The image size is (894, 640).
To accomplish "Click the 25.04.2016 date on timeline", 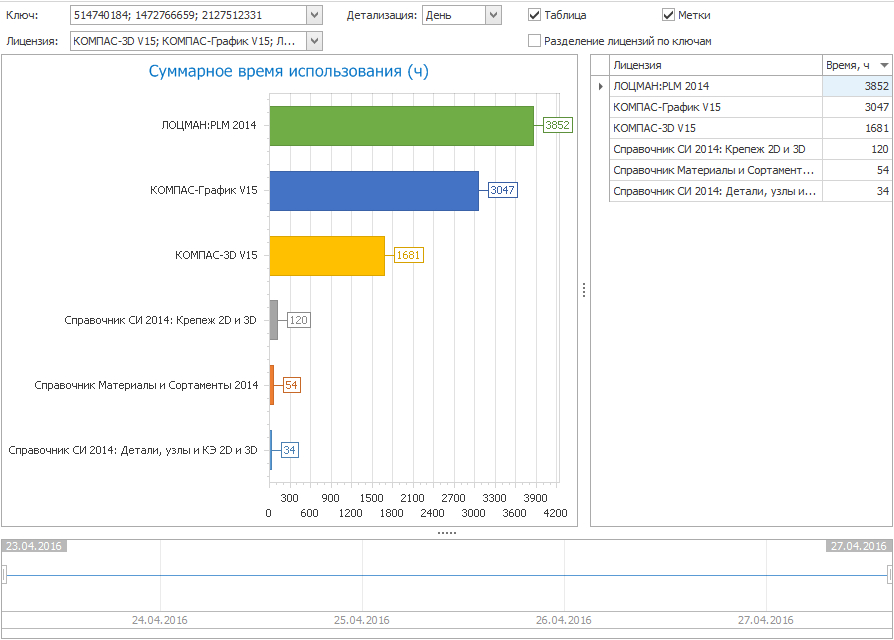I will (x=362, y=620).
